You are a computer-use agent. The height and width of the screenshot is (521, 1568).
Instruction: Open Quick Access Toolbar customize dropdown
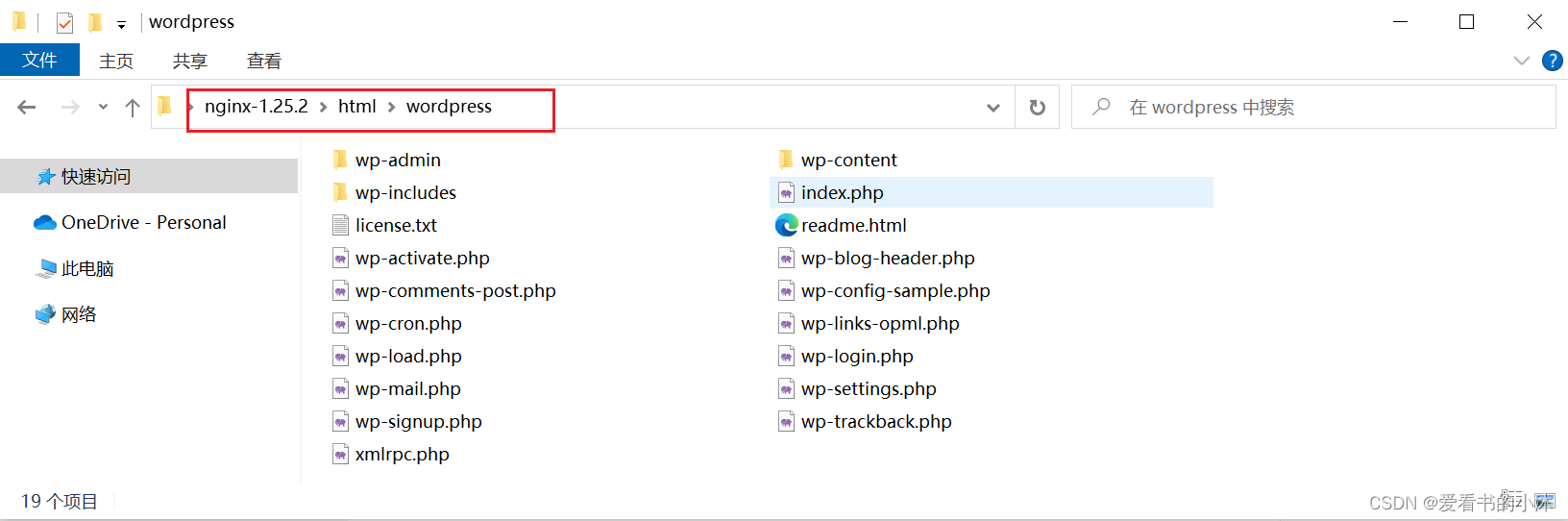click(121, 24)
